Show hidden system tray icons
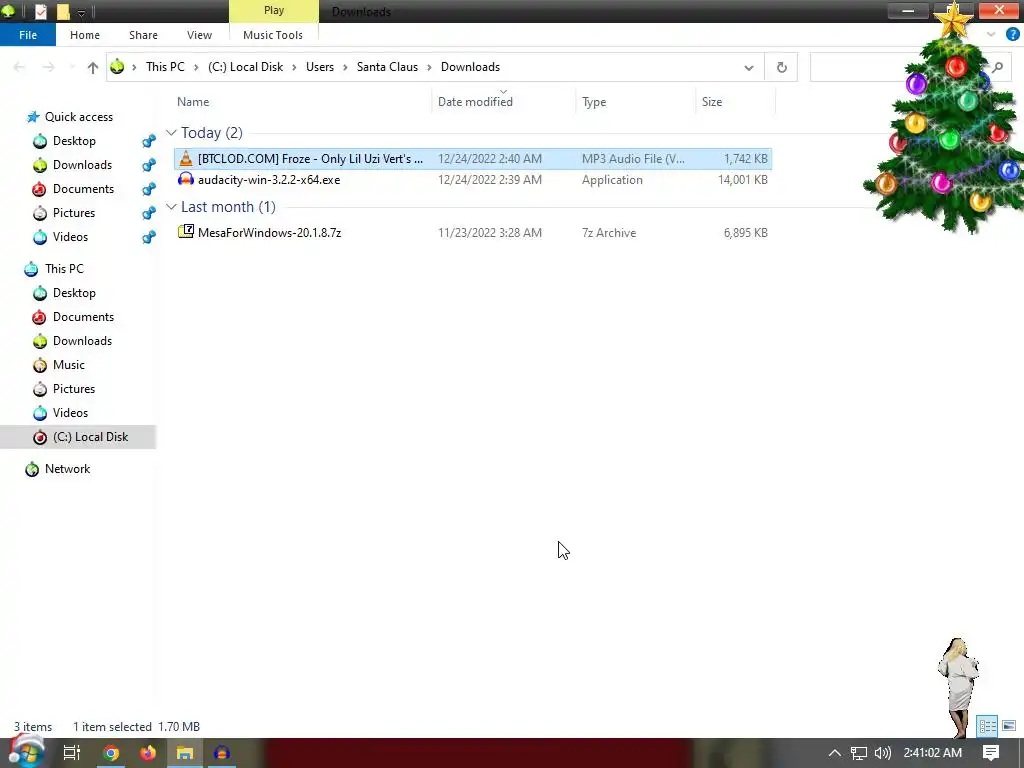The height and width of the screenshot is (768, 1024). (834, 753)
